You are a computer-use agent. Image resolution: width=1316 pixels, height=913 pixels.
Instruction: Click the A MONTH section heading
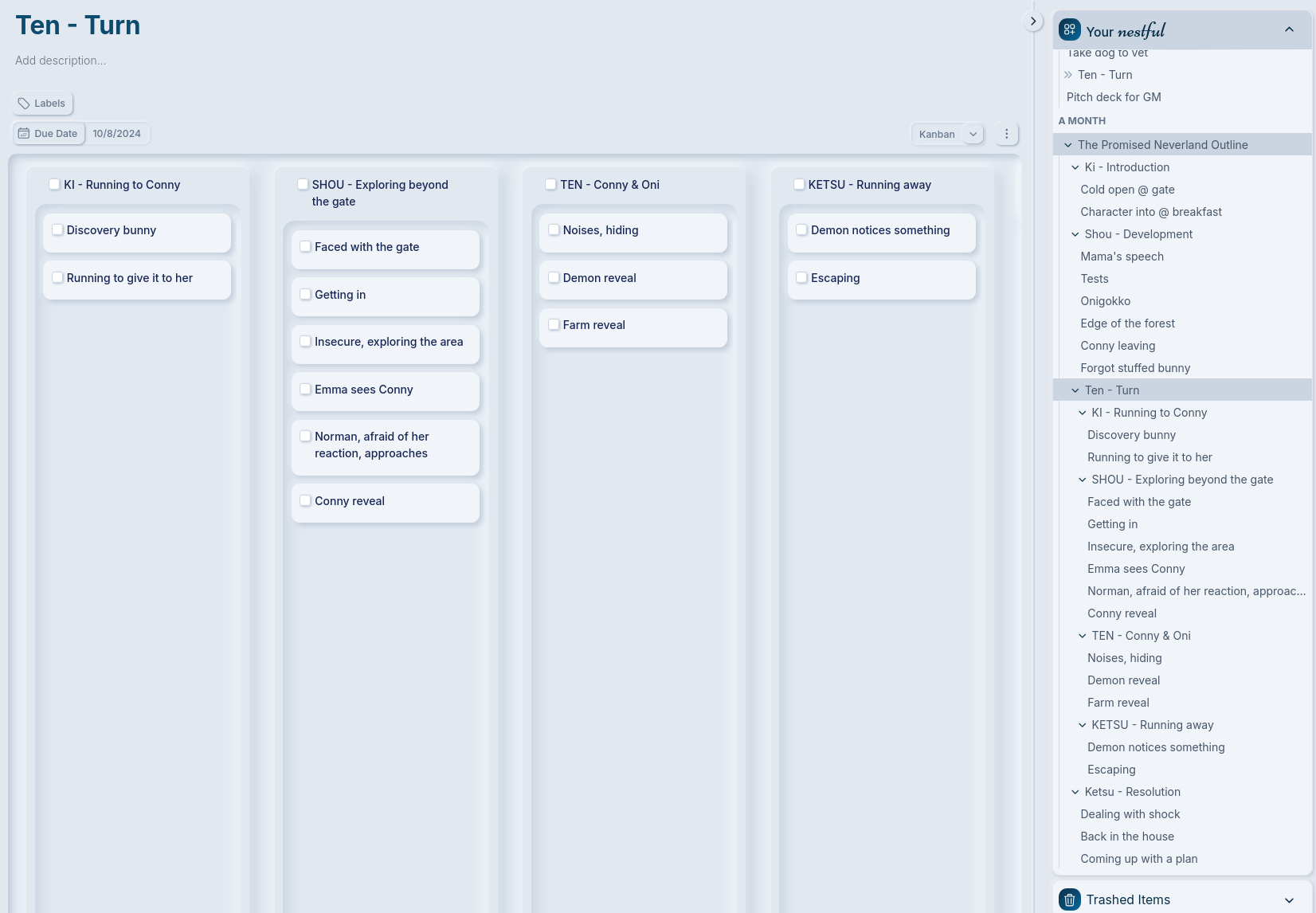pos(1082,121)
